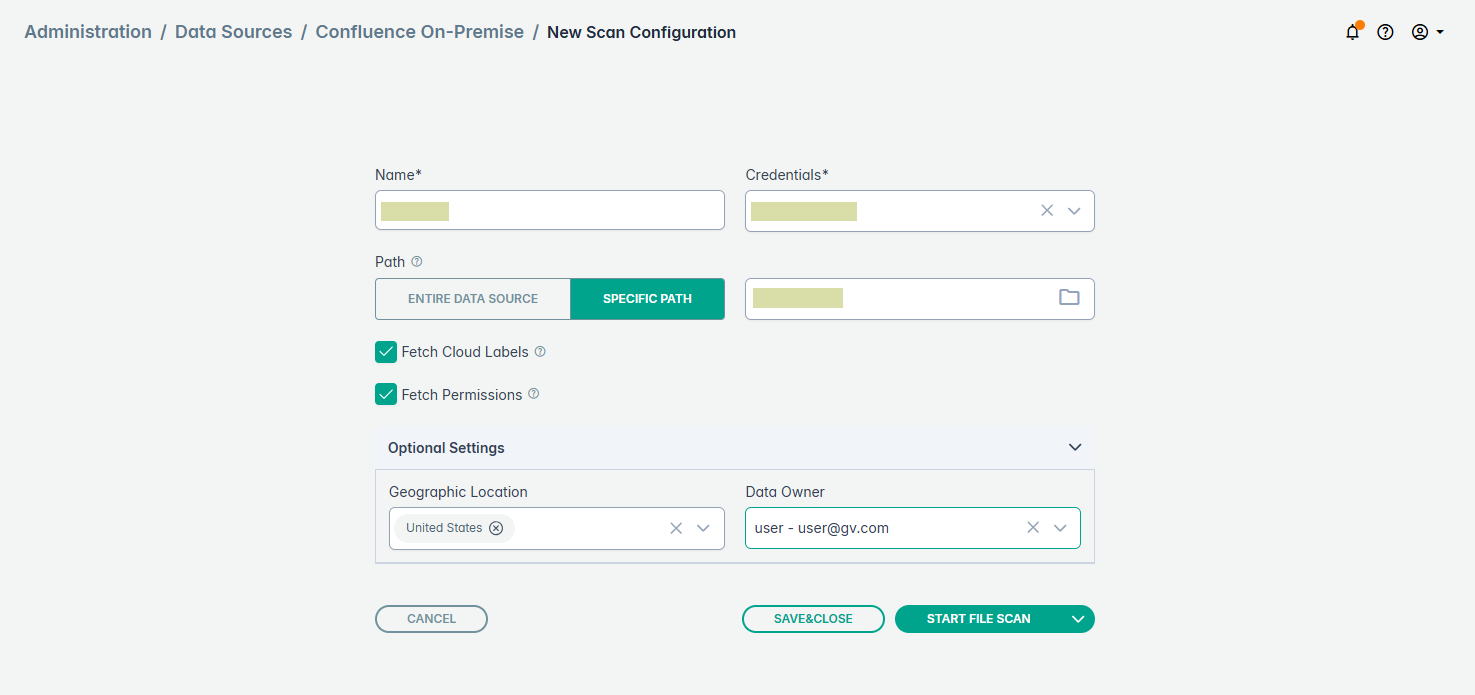Open the Start File Scan dropdown arrow
The image size is (1475, 695).
pos(1077,619)
